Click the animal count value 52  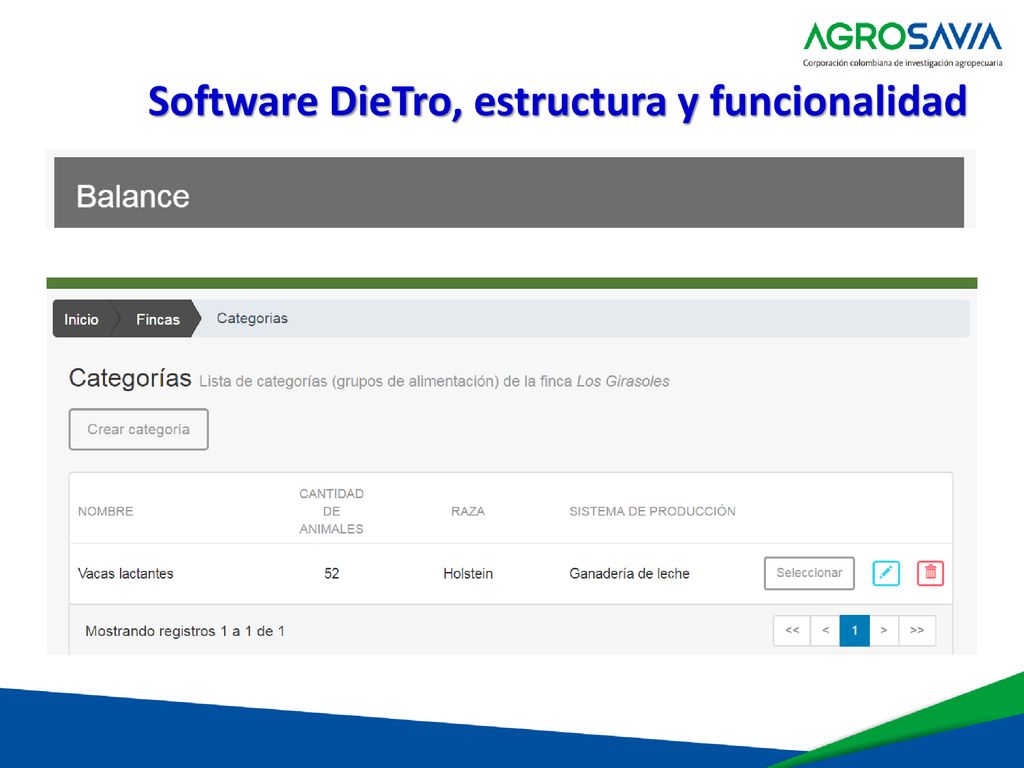click(332, 573)
